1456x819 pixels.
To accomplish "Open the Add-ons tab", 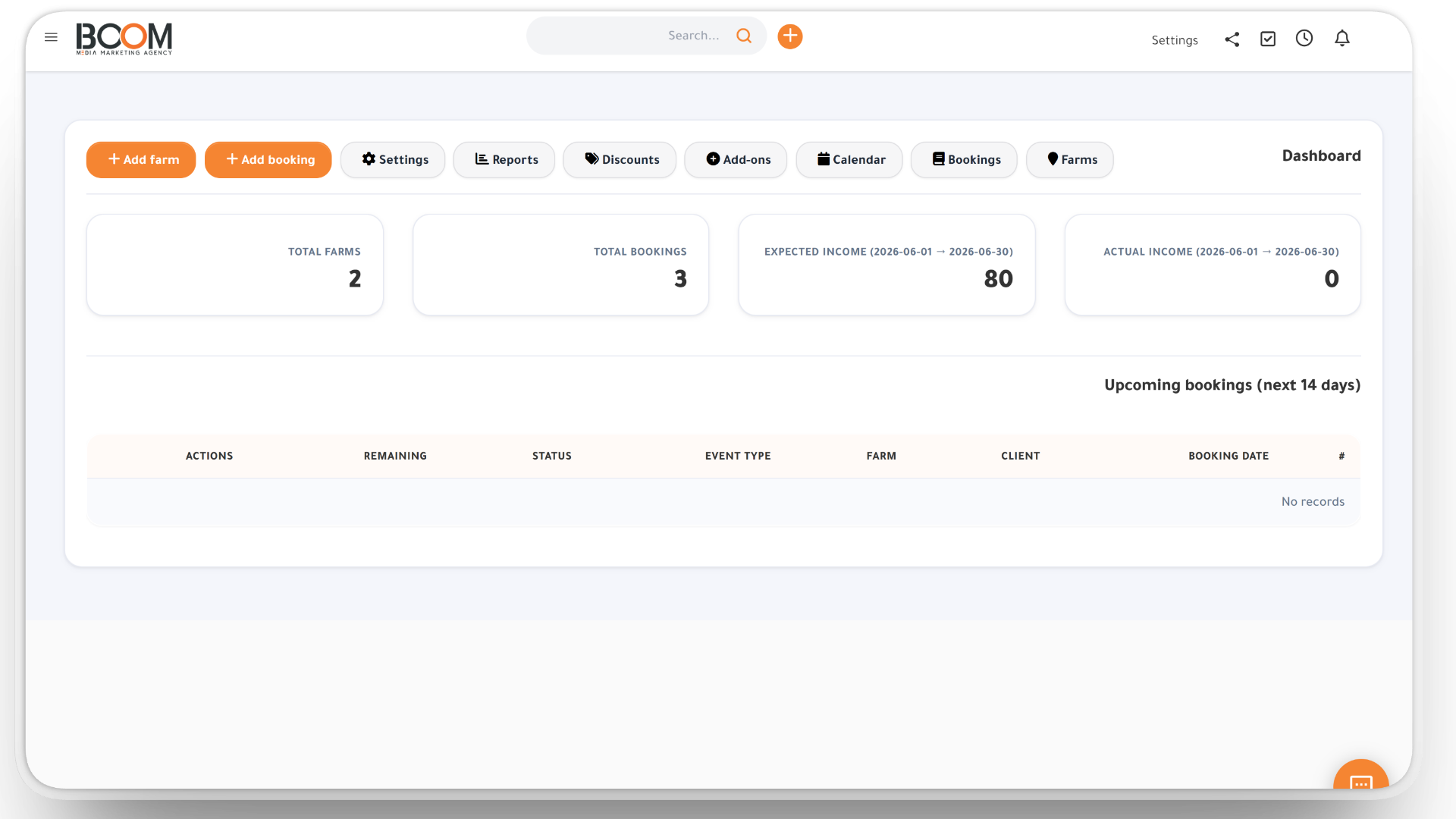I will tap(736, 160).
